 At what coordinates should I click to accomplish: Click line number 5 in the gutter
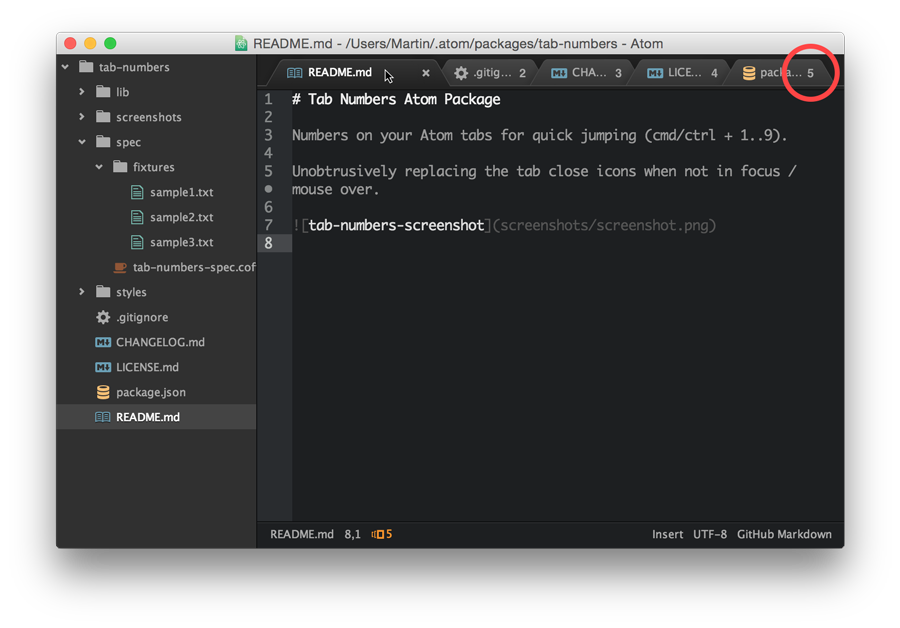(268, 171)
